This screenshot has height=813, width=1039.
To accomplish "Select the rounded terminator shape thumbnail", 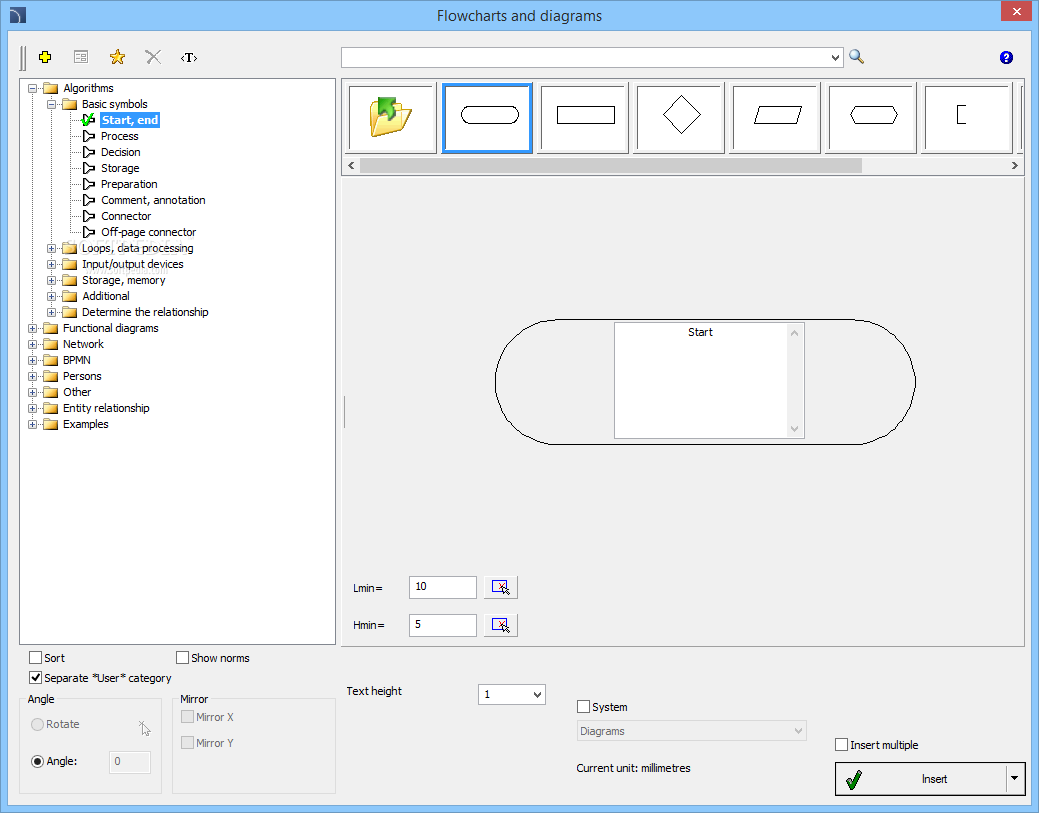I will pyautogui.click(x=487, y=117).
